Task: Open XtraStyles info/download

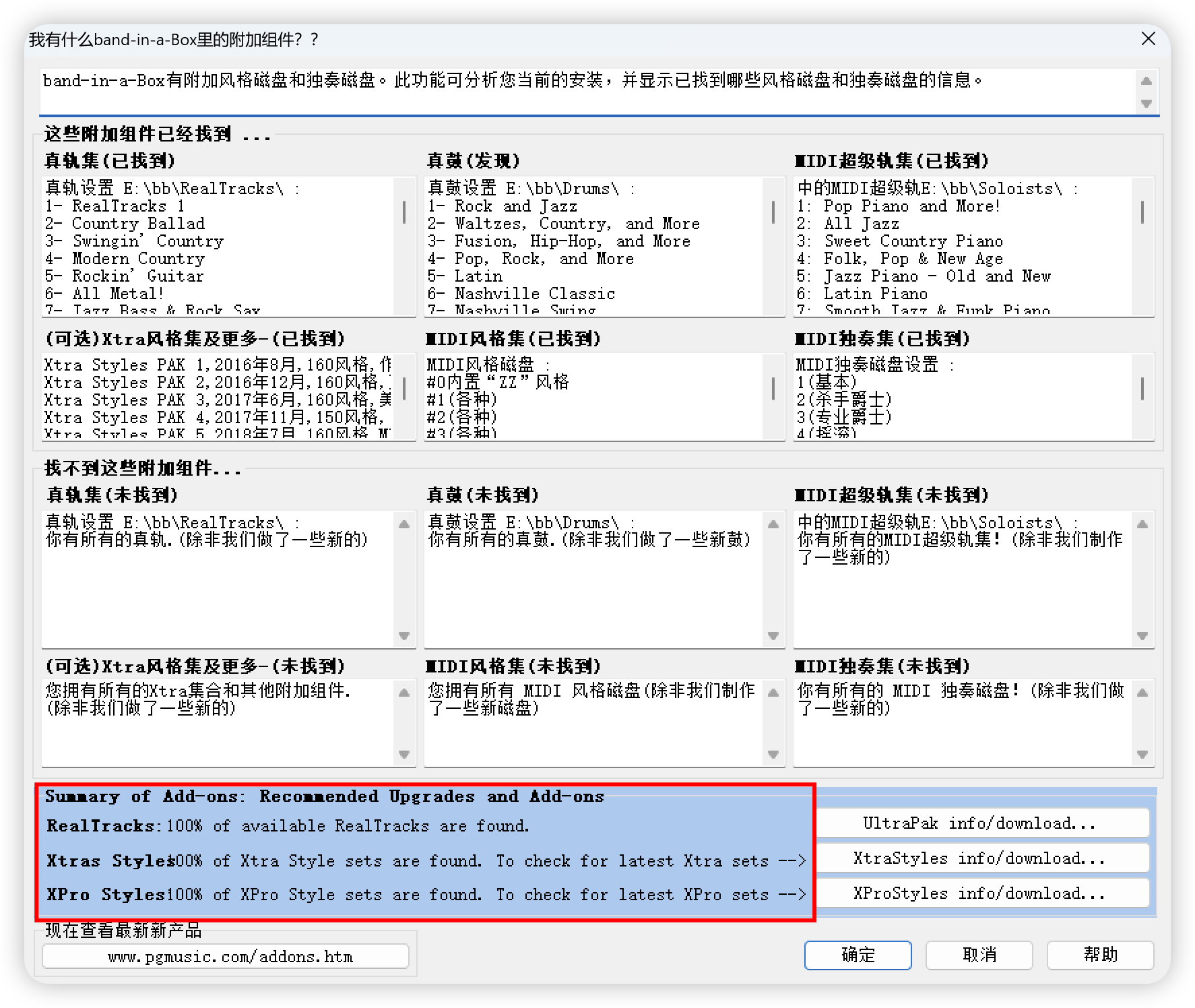Action: pyautogui.click(x=982, y=858)
